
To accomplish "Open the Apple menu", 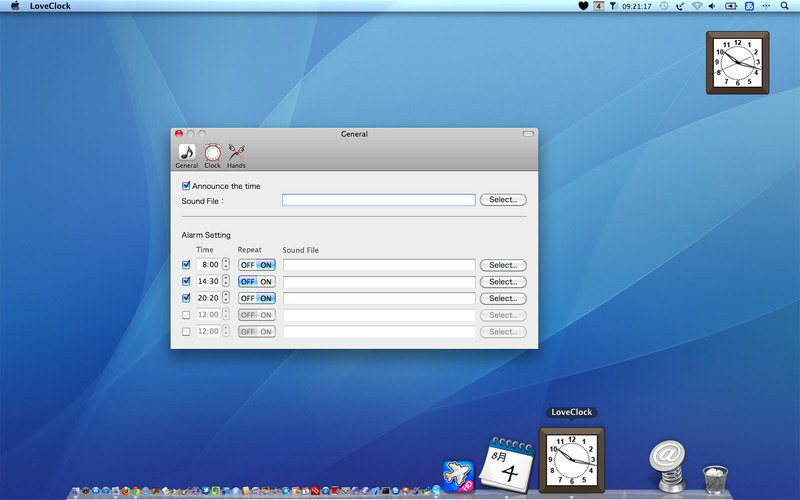I will (15, 6).
